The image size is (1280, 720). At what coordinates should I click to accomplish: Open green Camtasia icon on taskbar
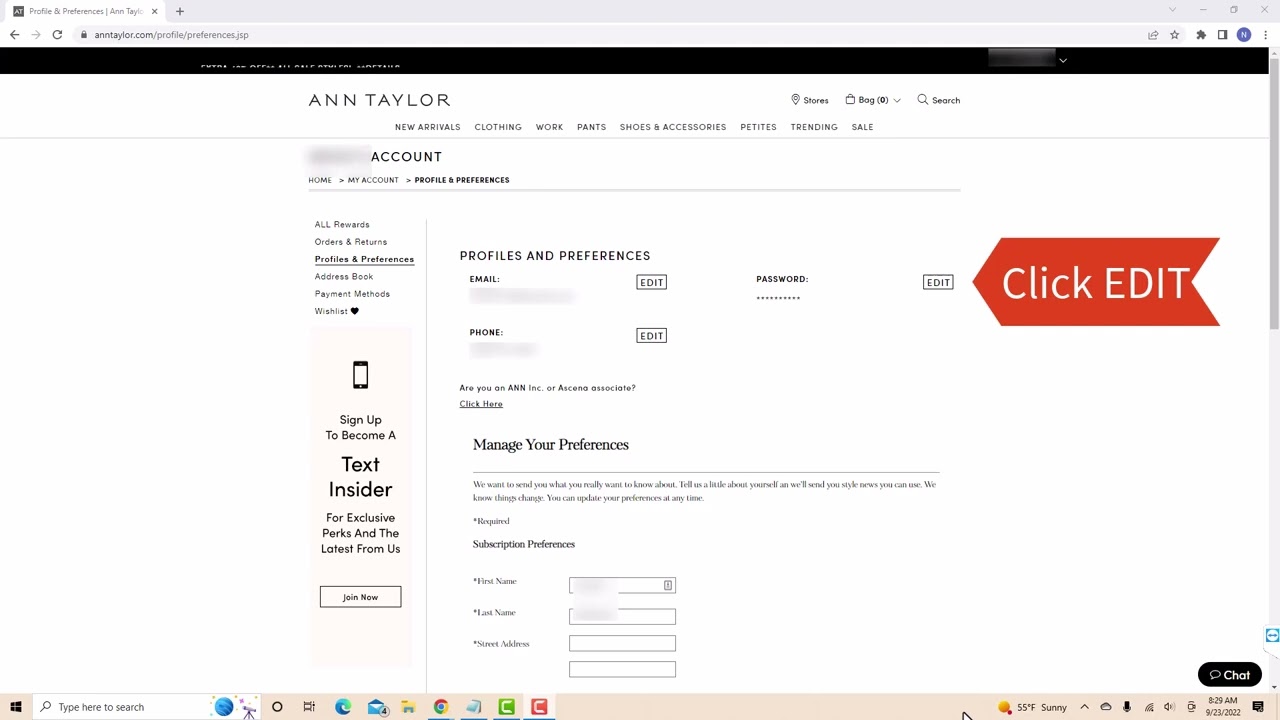click(507, 707)
